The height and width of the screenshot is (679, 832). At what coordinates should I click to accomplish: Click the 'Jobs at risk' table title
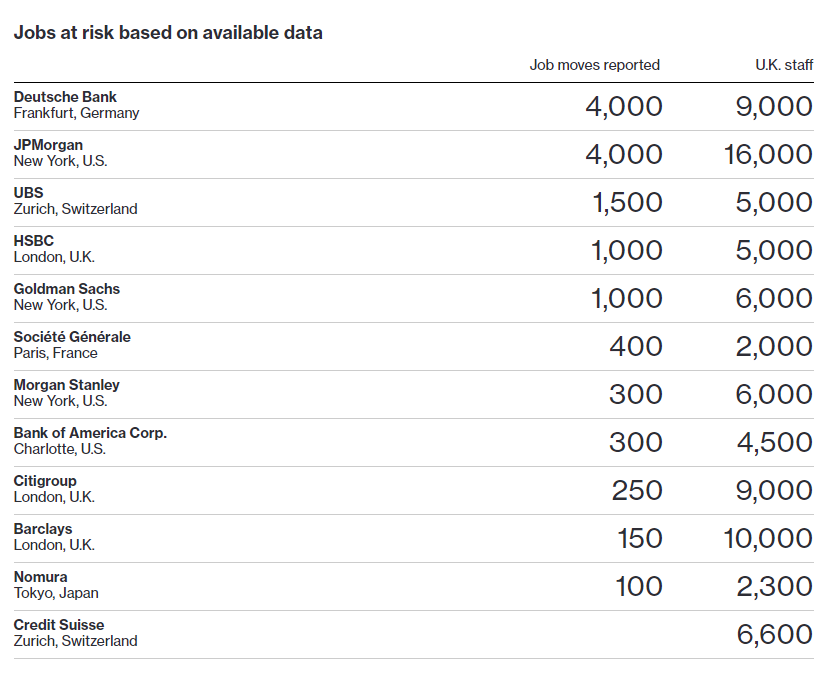168,33
